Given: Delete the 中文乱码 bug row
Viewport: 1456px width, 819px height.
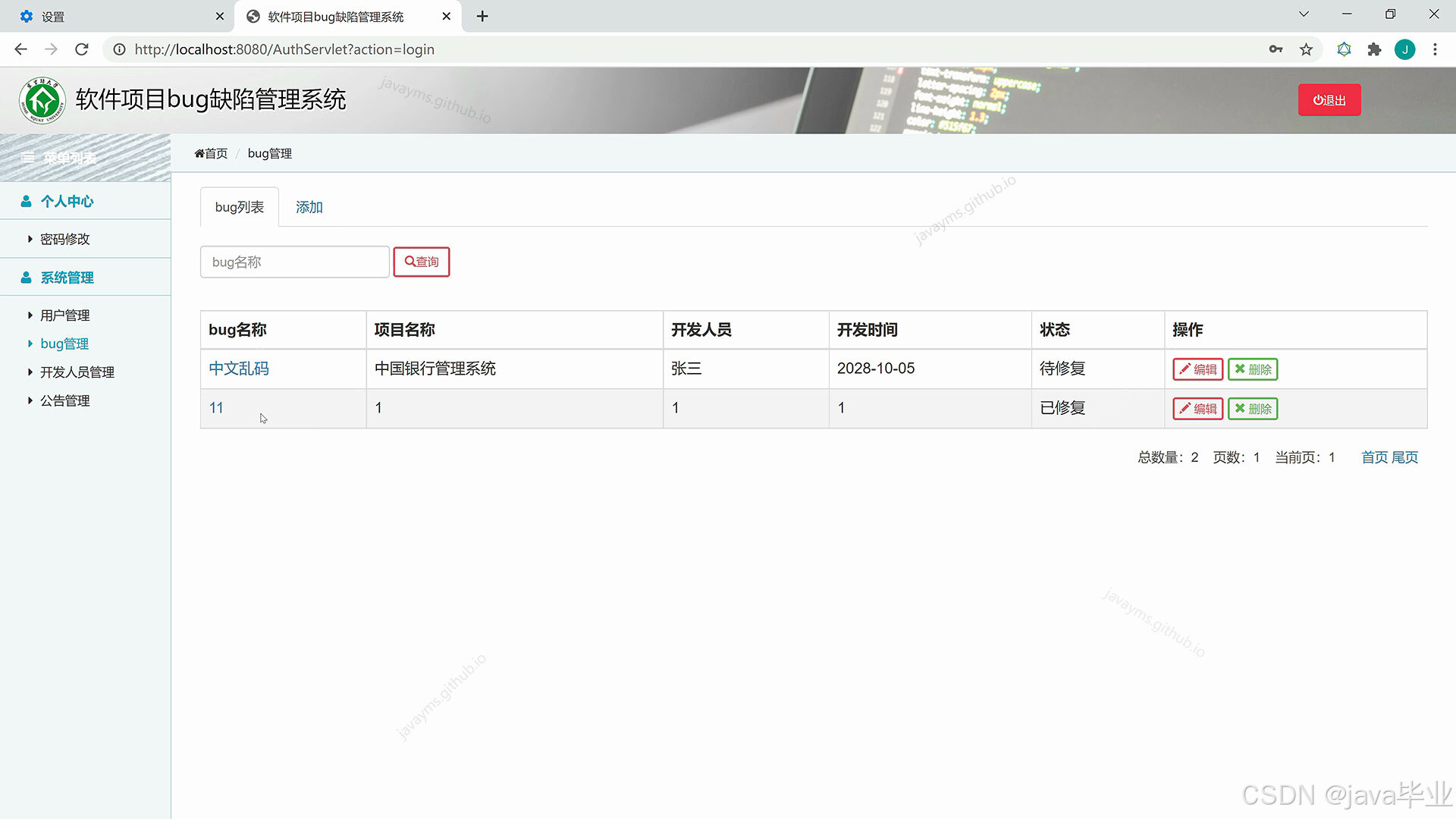Looking at the screenshot, I should [x=1253, y=369].
